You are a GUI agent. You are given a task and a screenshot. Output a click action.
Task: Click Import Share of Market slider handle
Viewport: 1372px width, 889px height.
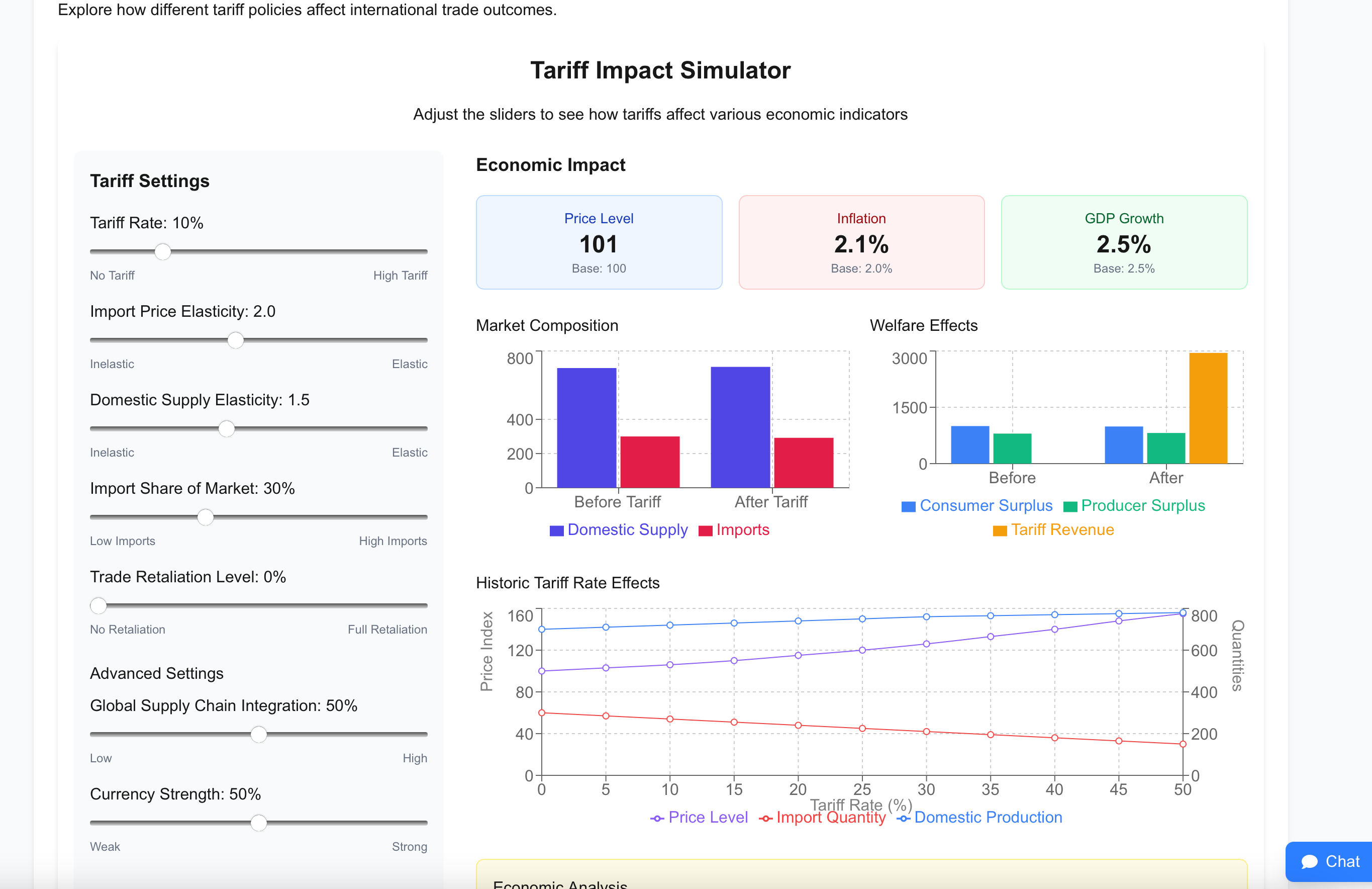point(205,517)
